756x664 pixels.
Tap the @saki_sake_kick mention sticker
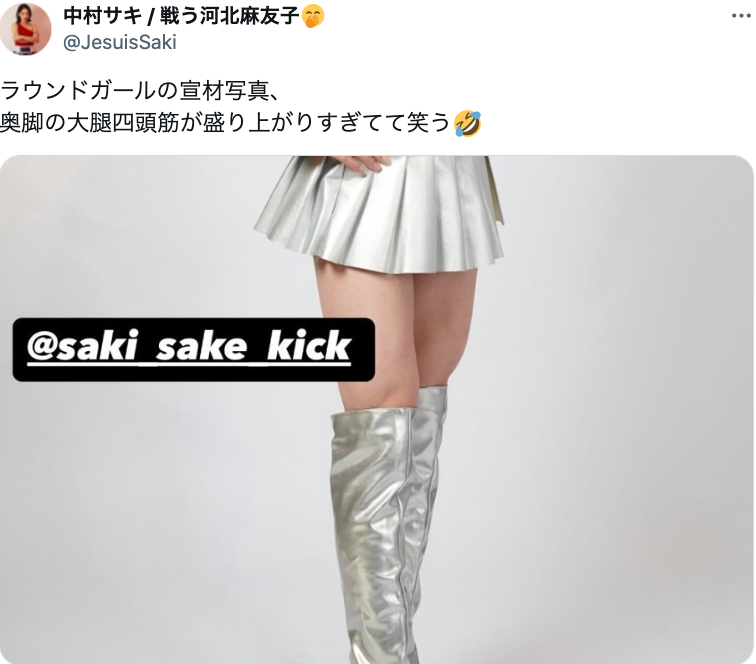coord(193,350)
